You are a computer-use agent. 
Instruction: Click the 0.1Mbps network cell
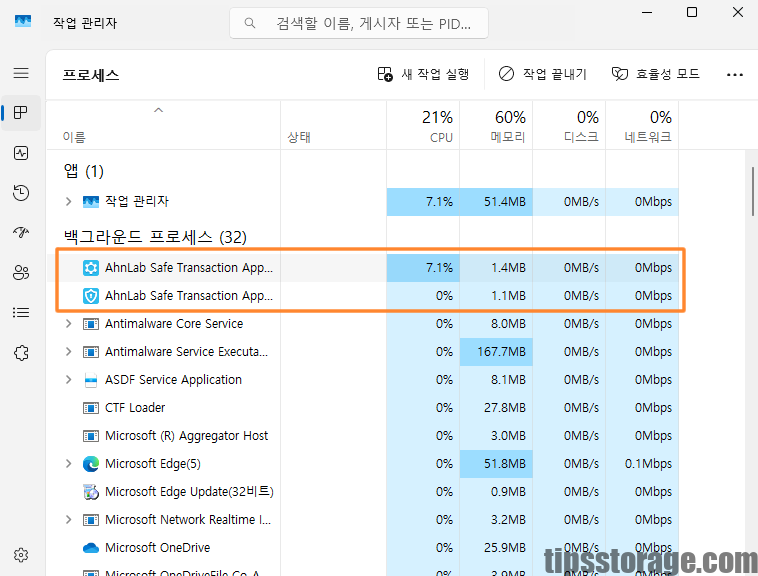[642, 464]
